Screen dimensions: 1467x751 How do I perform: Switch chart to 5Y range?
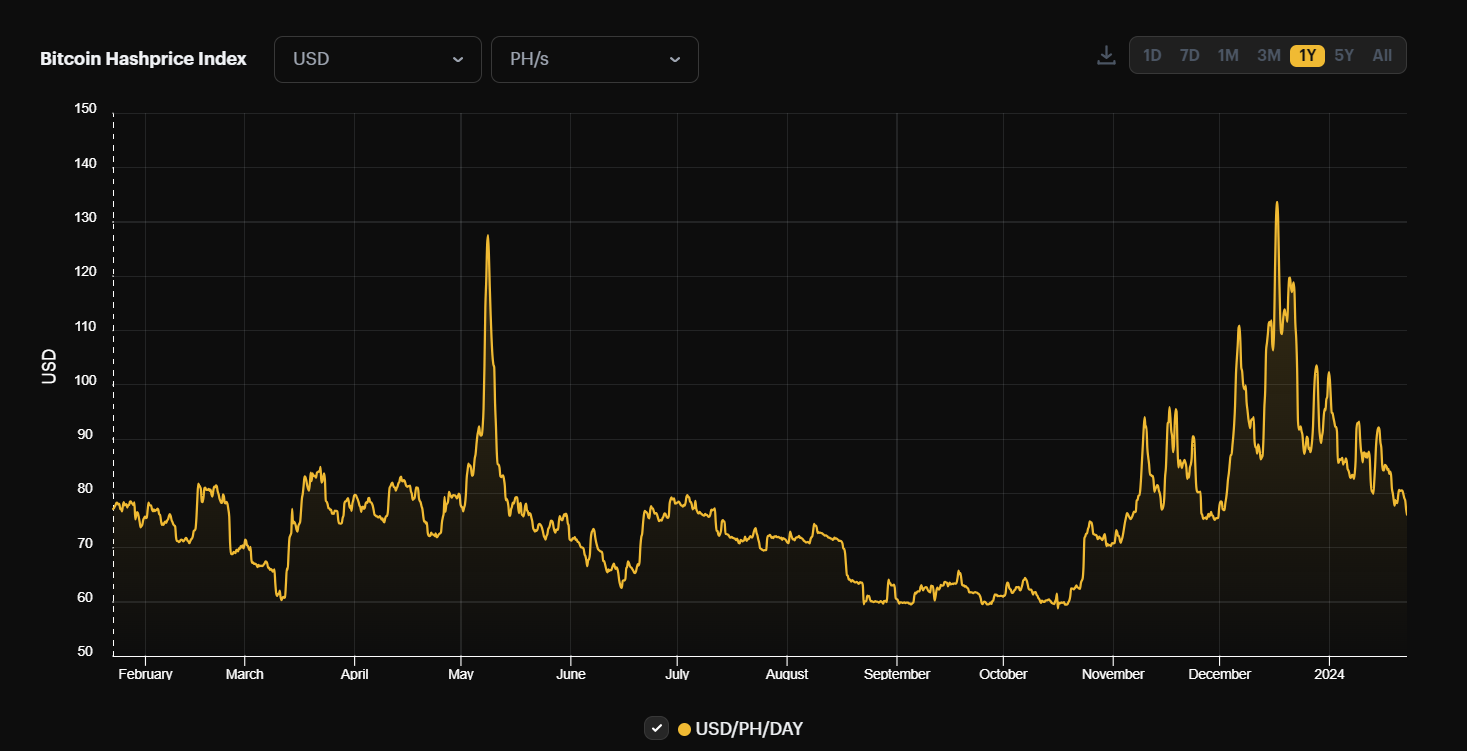(1344, 56)
